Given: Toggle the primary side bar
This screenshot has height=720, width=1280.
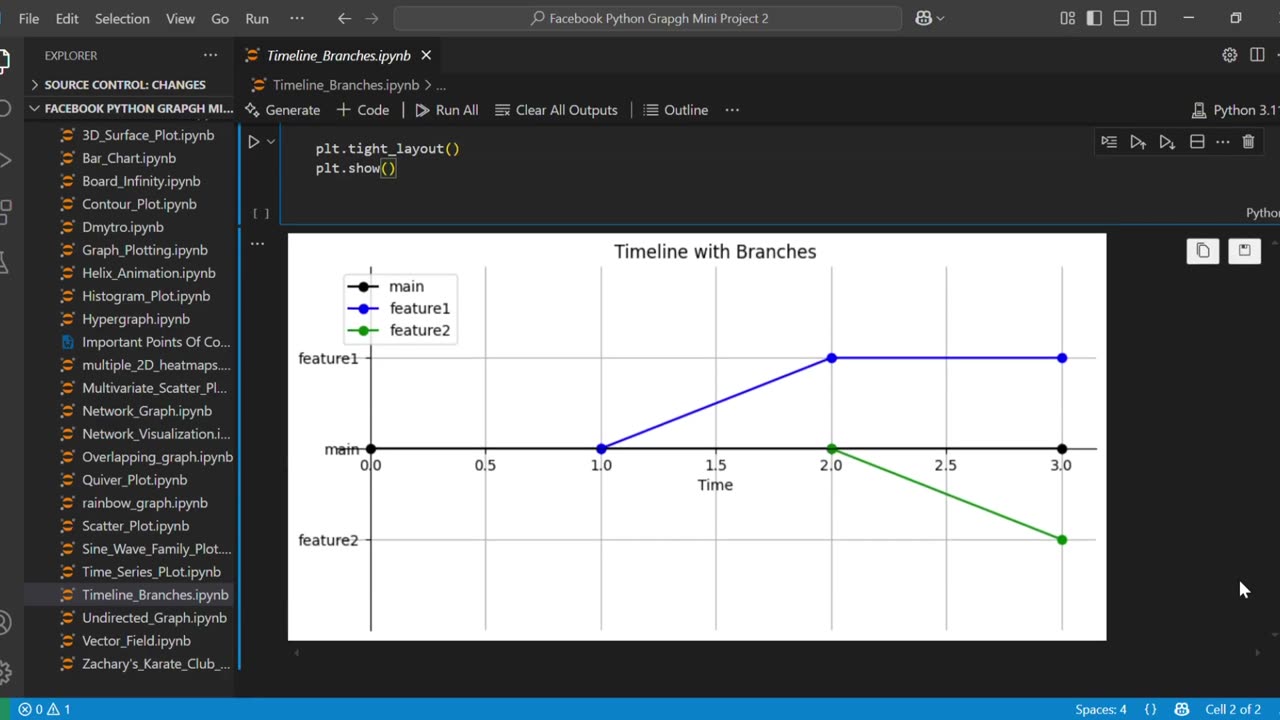Looking at the screenshot, I should pyautogui.click(x=1095, y=18).
